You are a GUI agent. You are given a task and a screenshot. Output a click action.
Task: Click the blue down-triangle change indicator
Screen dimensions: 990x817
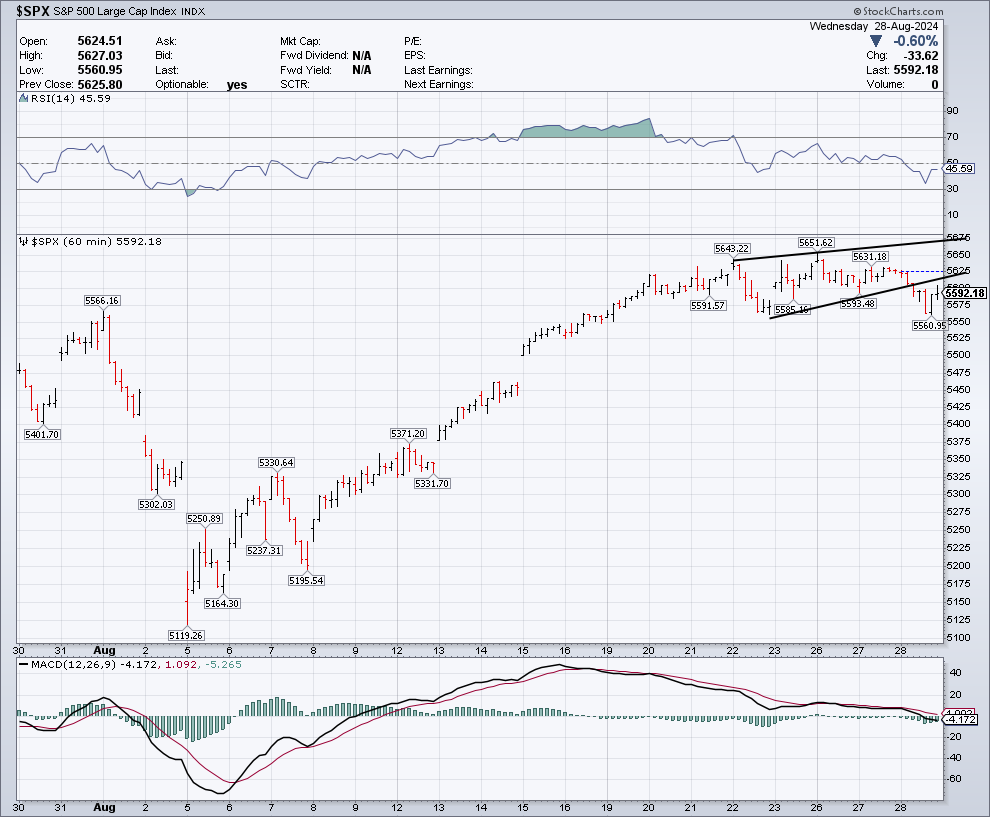[877, 42]
